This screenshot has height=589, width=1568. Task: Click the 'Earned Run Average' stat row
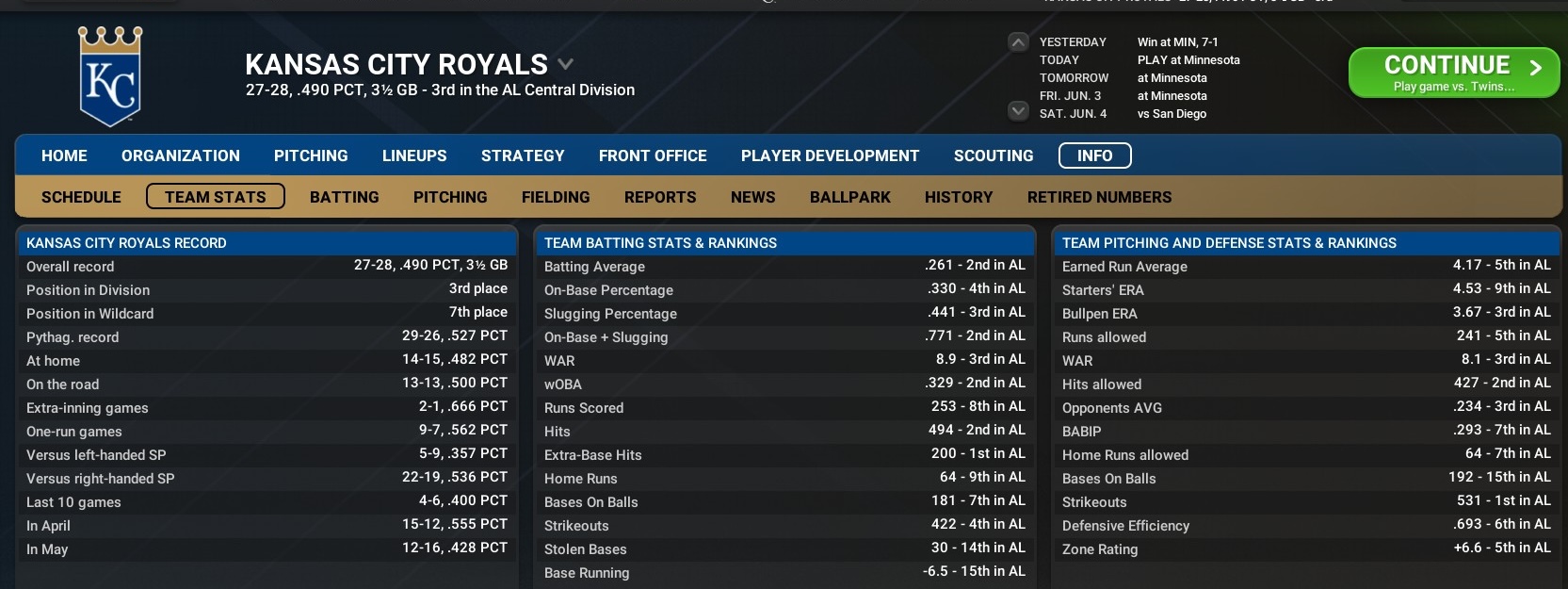tap(1306, 266)
